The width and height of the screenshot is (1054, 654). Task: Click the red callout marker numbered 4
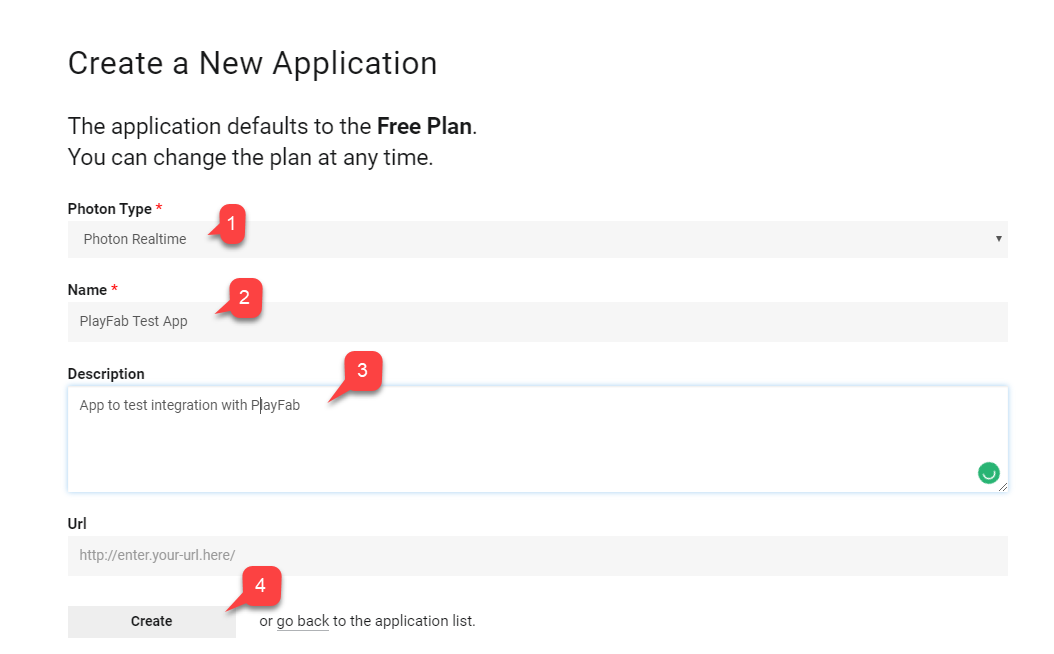pos(259,586)
